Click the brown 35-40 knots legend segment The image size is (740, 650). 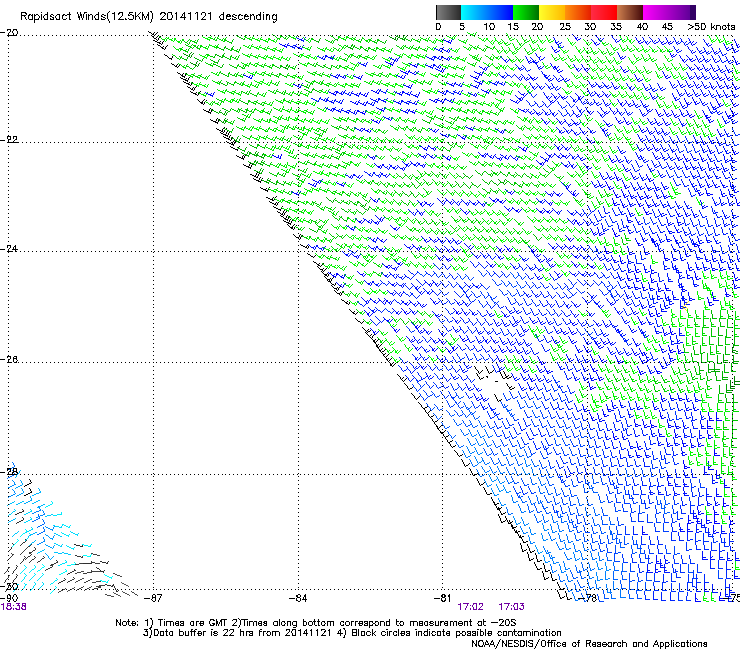click(630, 12)
